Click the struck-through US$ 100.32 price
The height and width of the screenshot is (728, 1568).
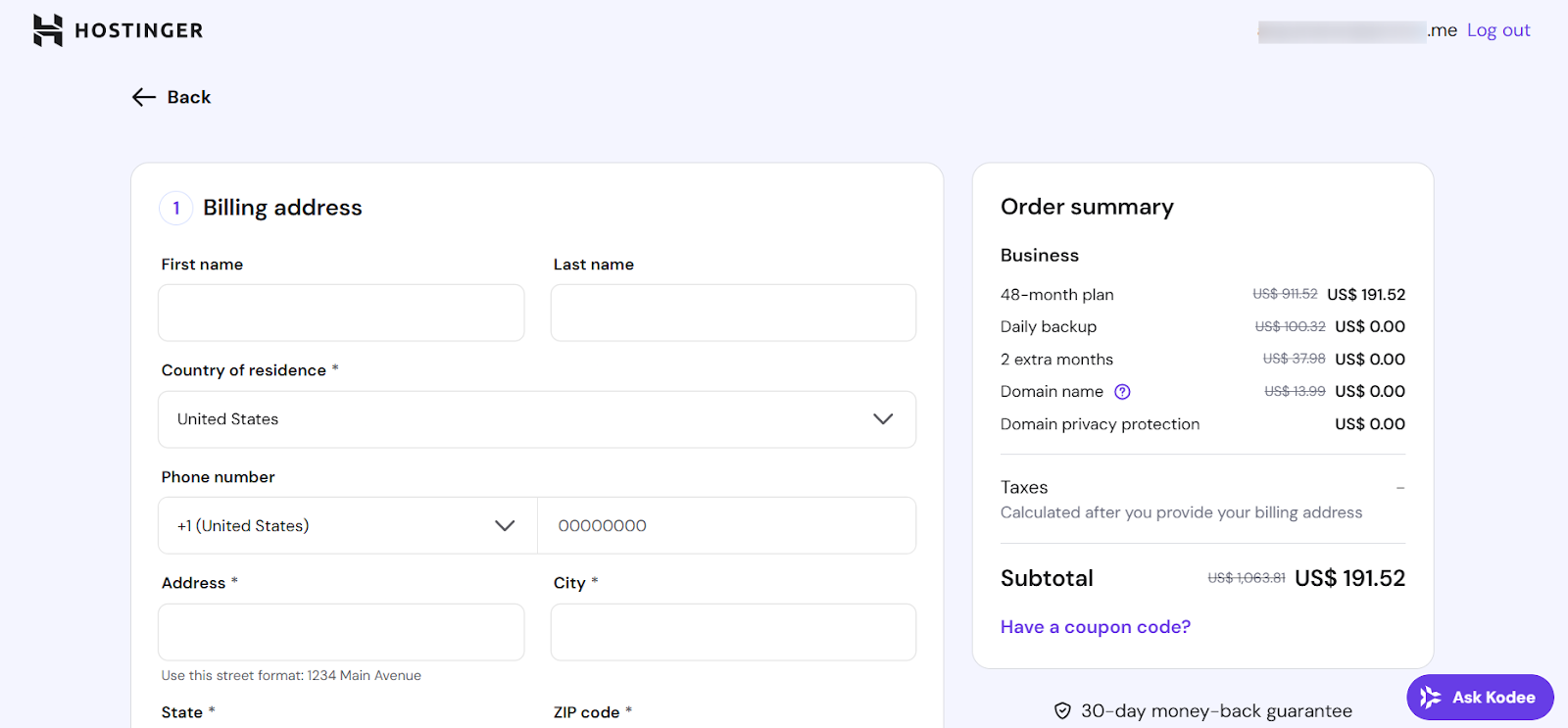[x=1290, y=326]
